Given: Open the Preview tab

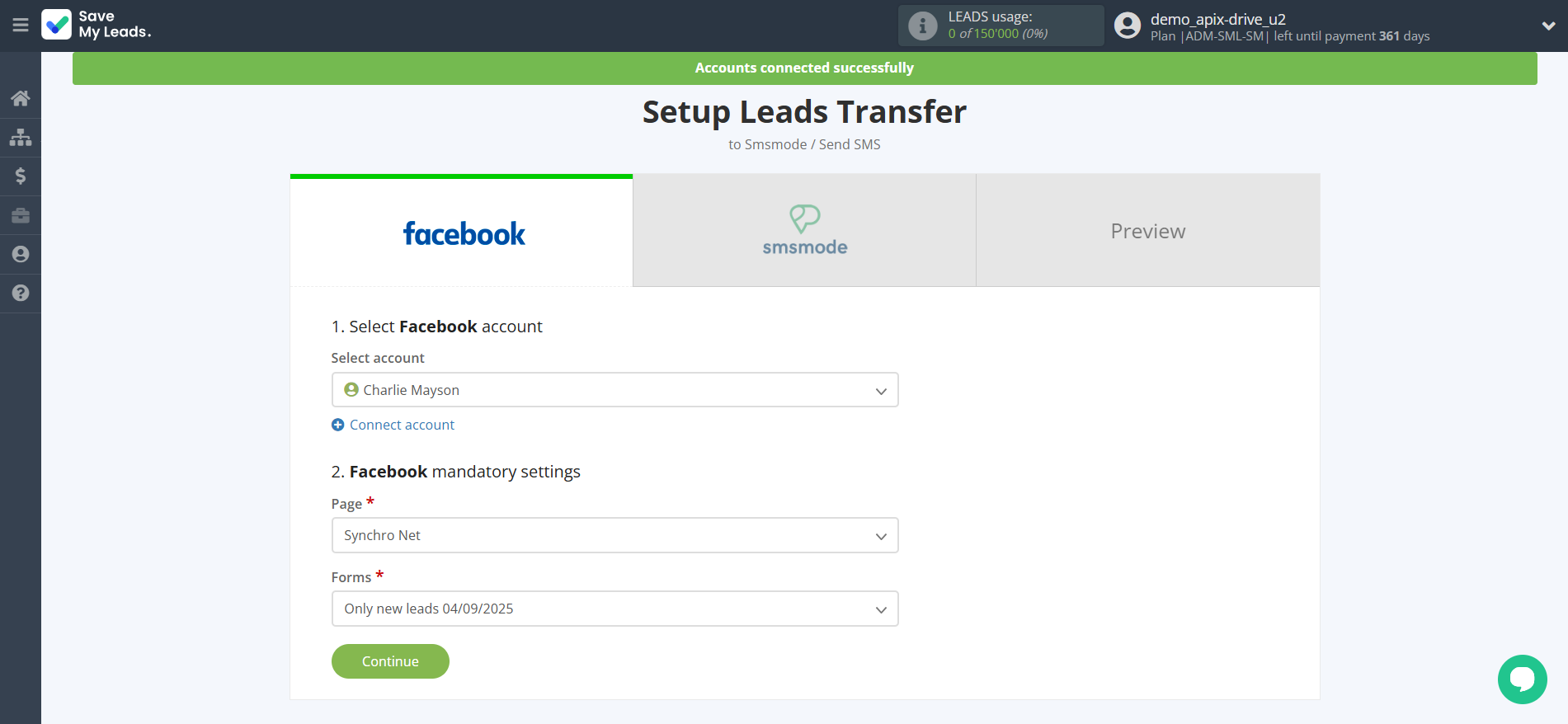Looking at the screenshot, I should [1147, 231].
